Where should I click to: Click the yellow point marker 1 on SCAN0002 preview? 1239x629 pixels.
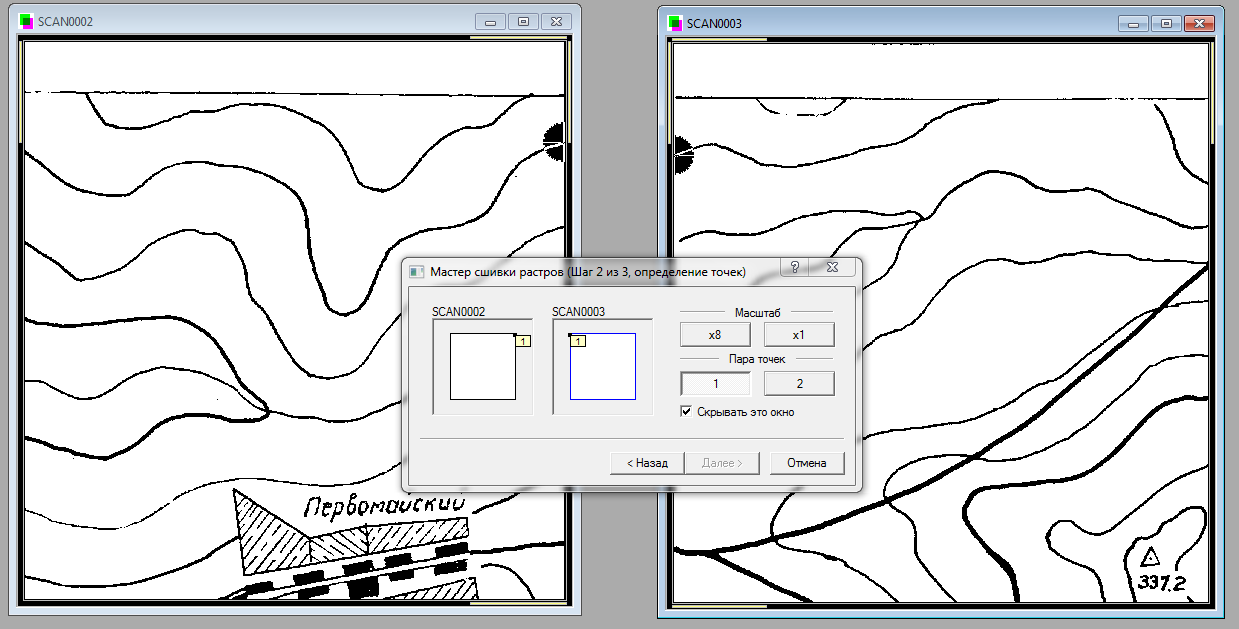[x=525, y=342]
